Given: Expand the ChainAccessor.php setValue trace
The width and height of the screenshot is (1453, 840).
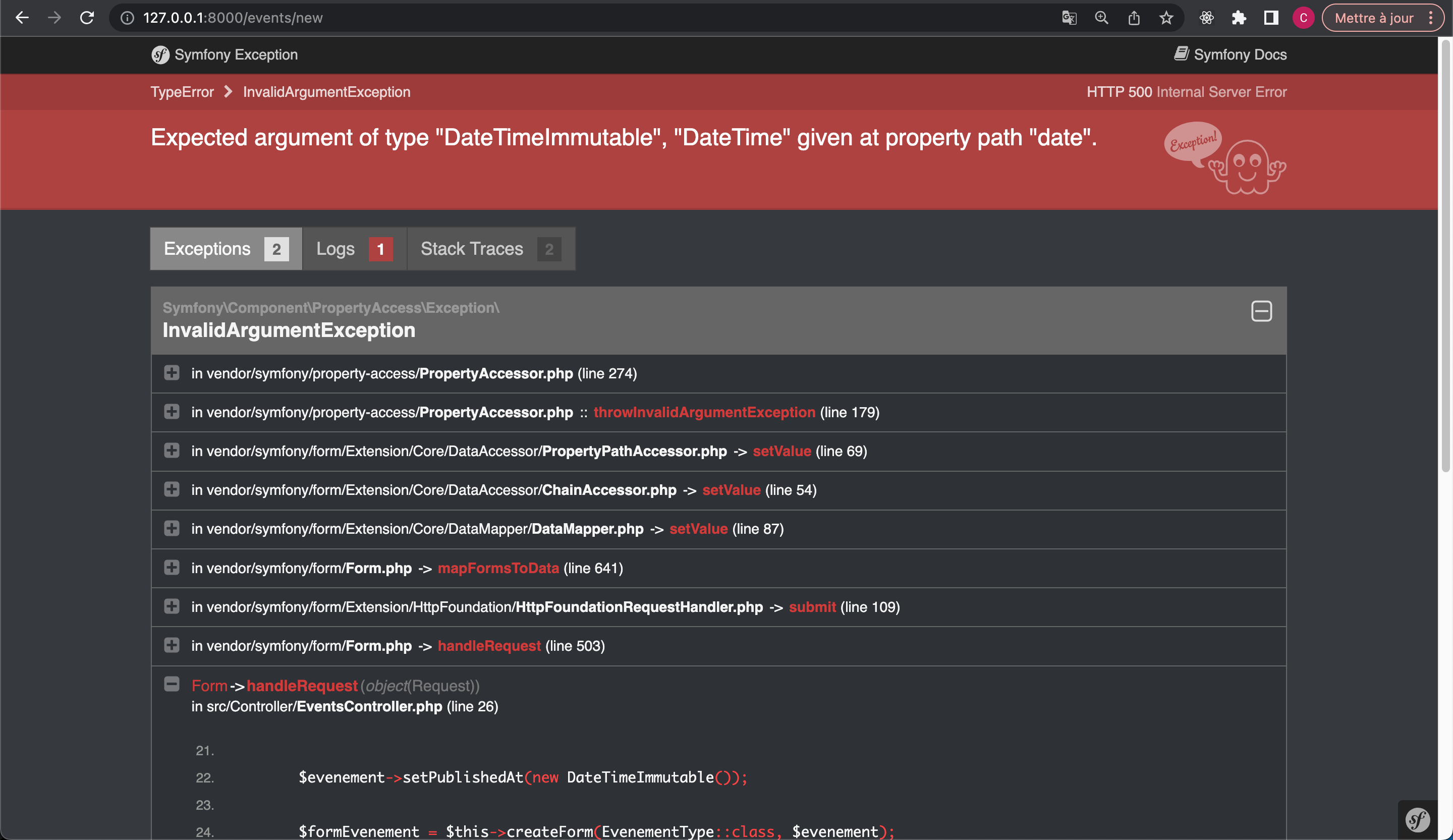Looking at the screenshot, I should (171, 489).
